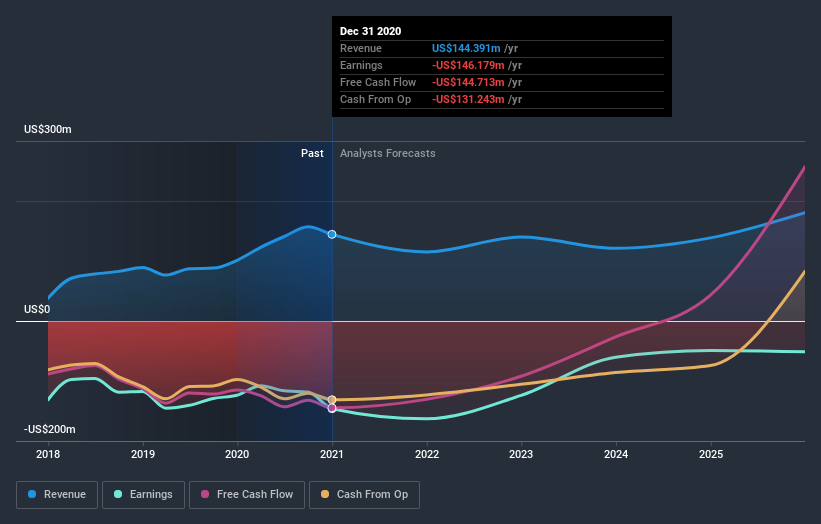The width and height of the screenshot is (821, 524).
Task: Select the 2018 x-axis label
Action: point(48,454)
